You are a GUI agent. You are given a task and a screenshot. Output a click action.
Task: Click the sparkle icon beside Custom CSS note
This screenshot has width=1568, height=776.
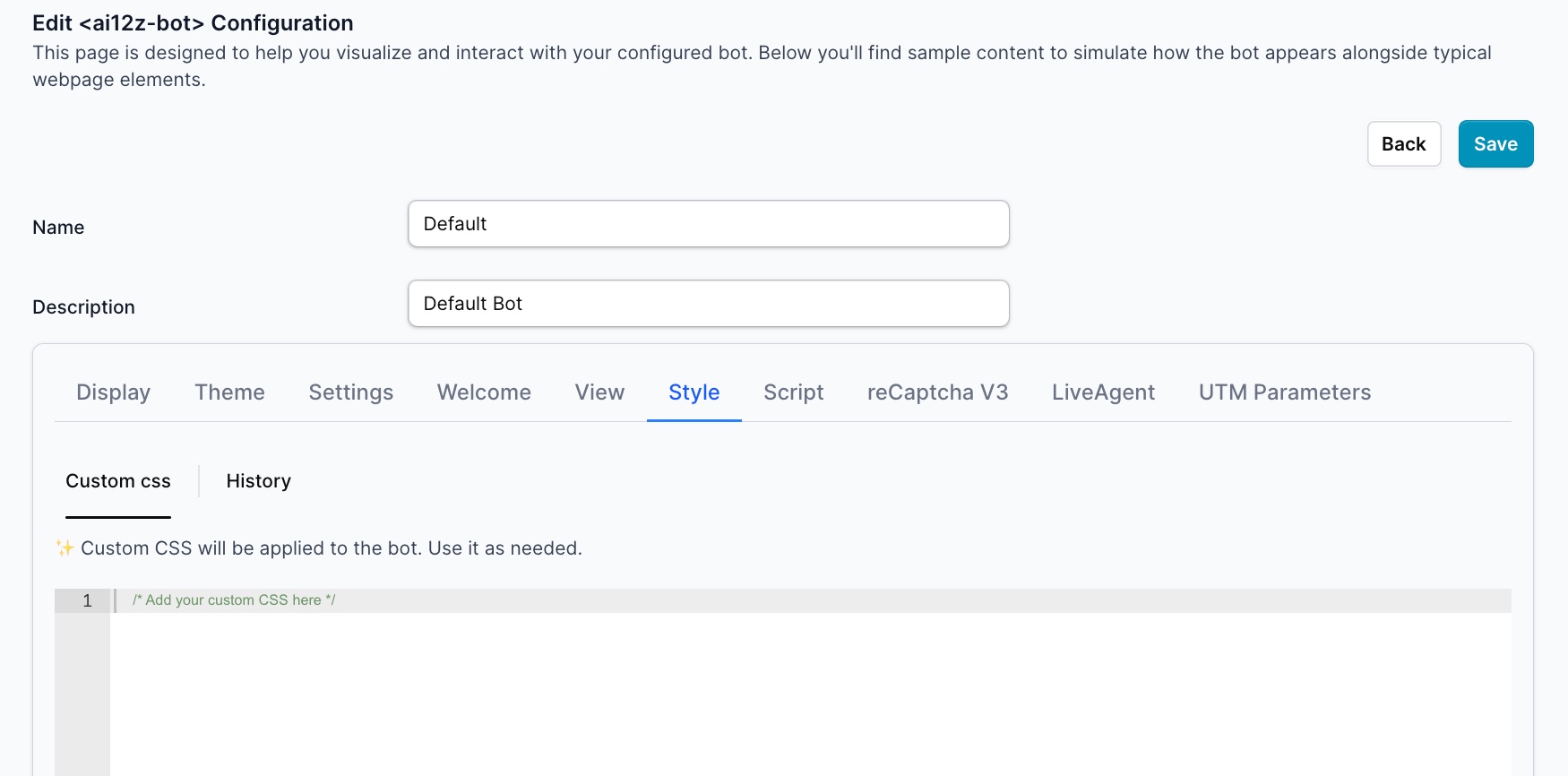(x=65, y=548)
